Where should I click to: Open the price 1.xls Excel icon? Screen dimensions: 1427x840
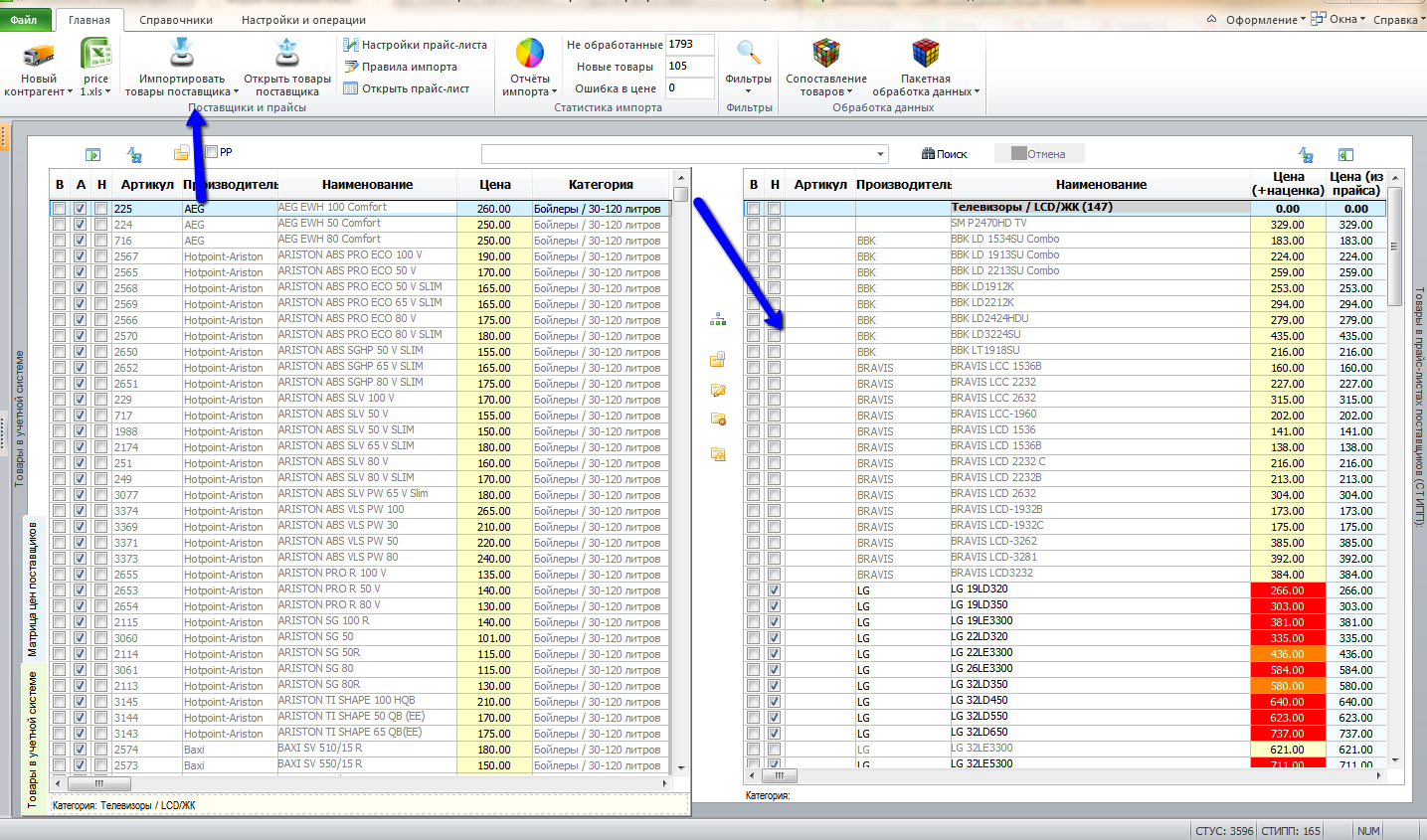pyautogui.click(x=95, y=55)
